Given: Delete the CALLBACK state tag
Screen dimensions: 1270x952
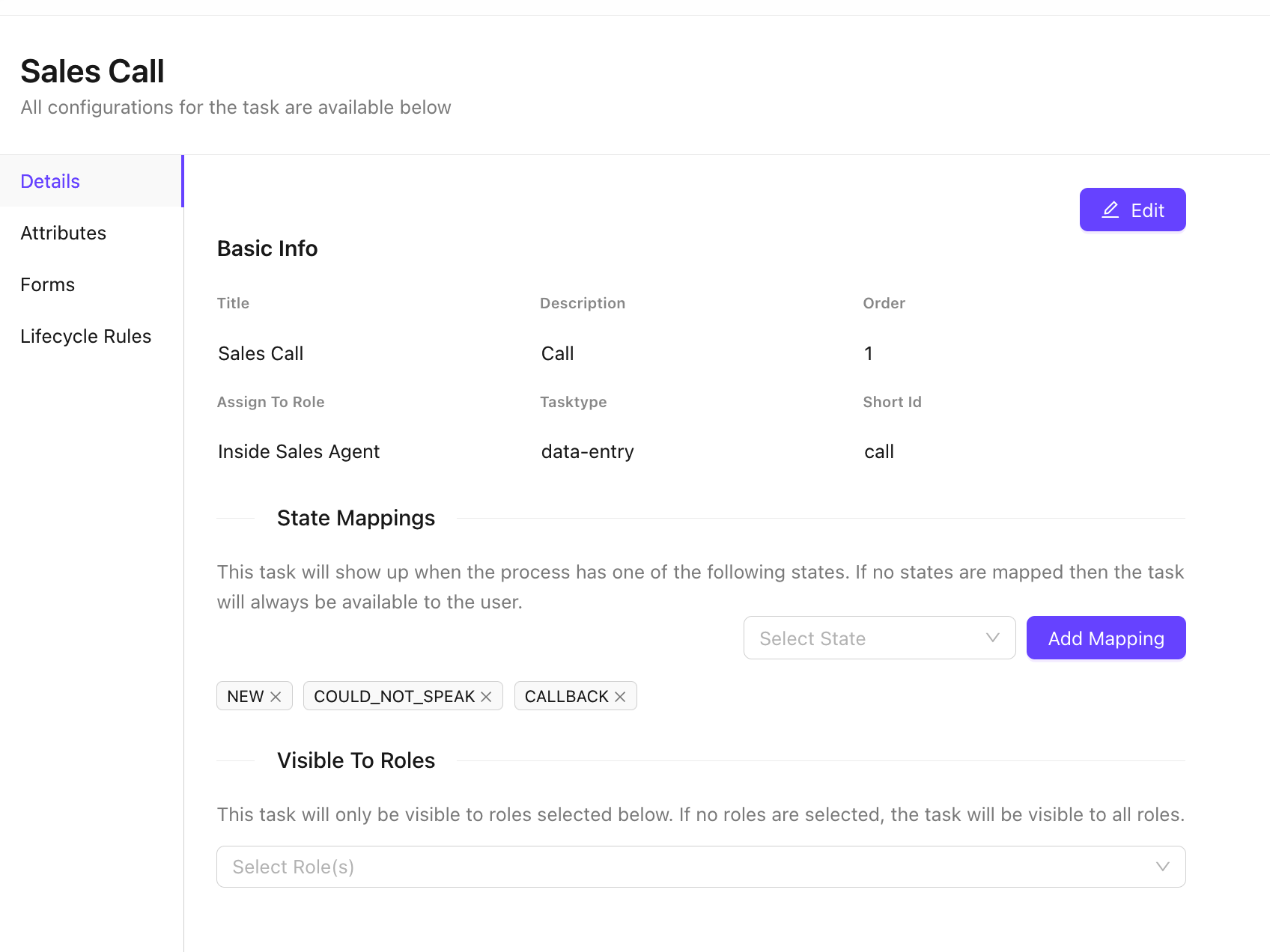Looking at the screenshot, I should [x=620, y=697].
